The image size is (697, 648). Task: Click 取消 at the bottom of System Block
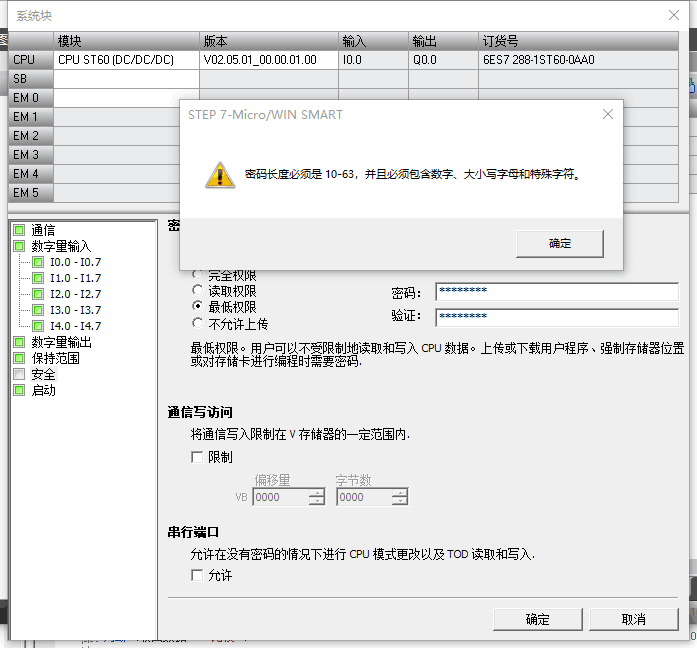(x=633, y=619)
